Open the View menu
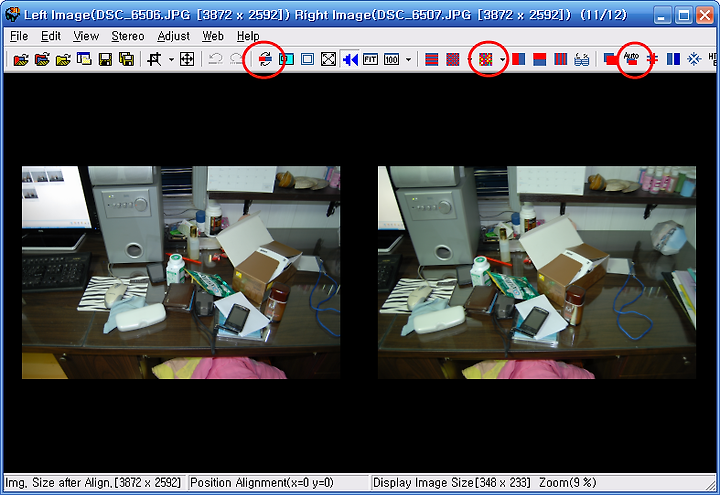720x495 pixels. click(x=86, y=36)
